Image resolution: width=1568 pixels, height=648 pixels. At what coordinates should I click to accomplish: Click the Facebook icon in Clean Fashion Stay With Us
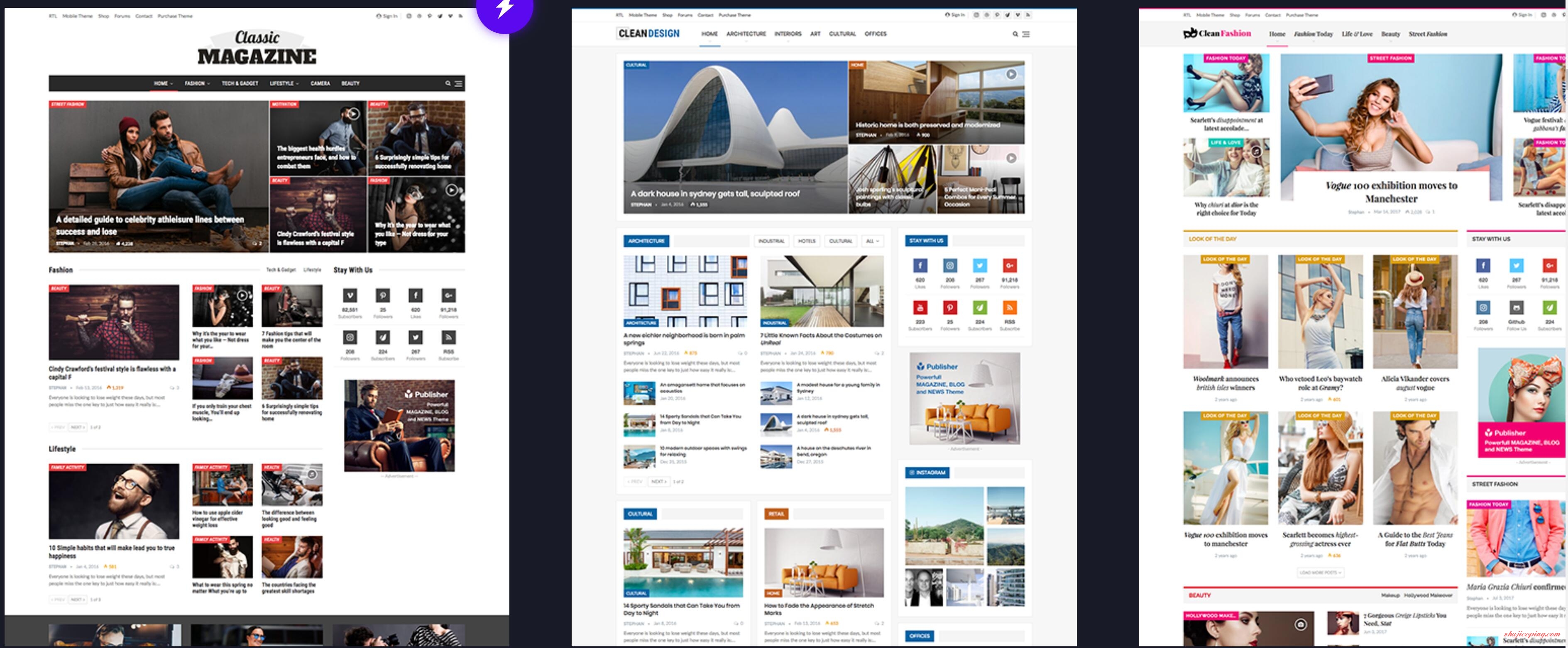1483,266
